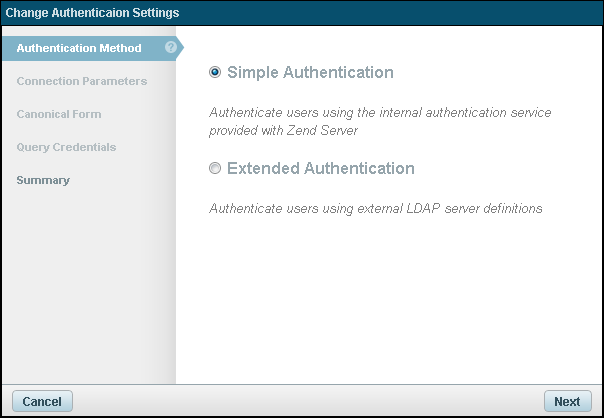
Task: Click the help question mark icon
Action: coord(171,47)
